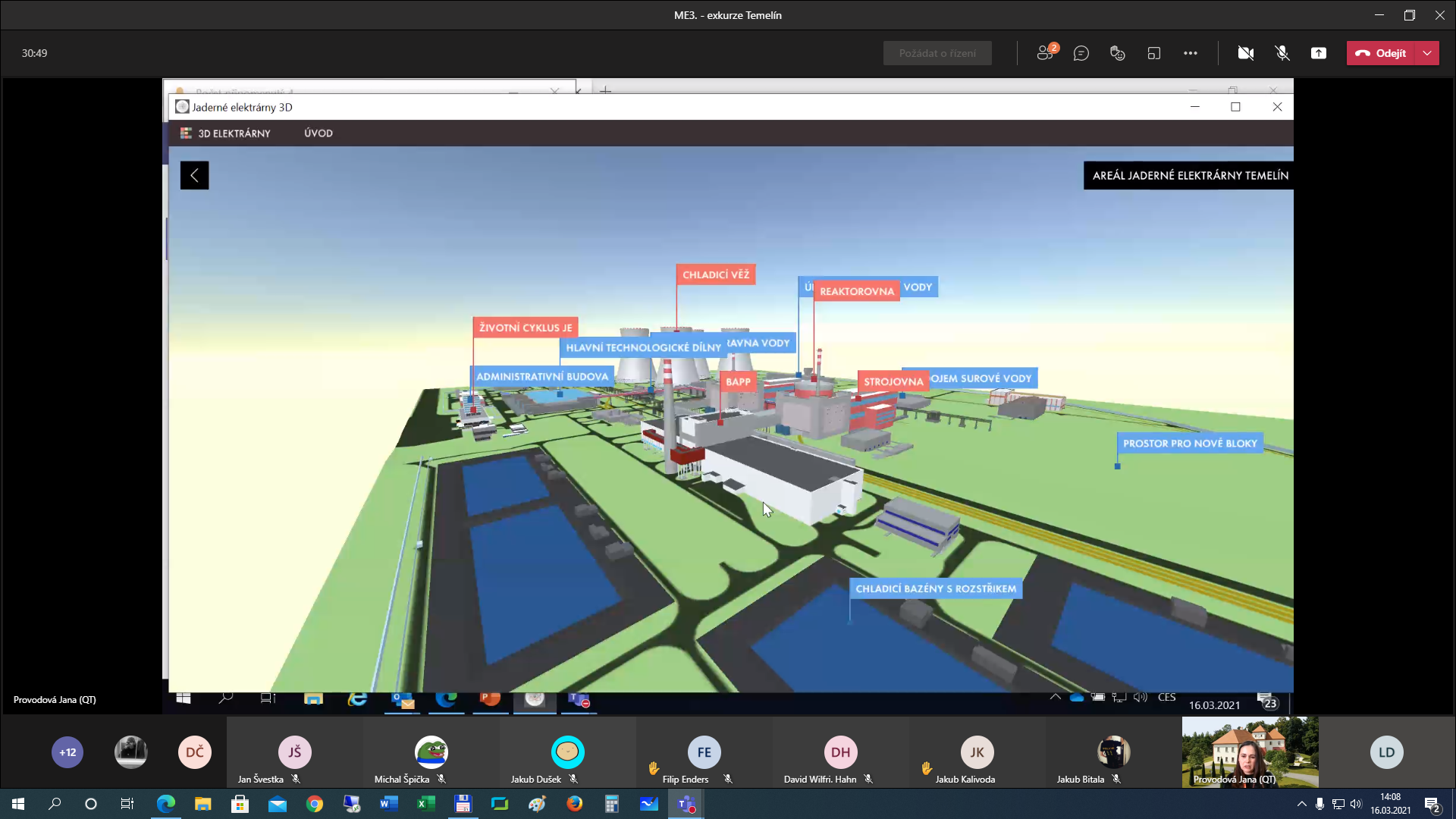Toggle the camera on
The height and width of the screenshot is (819, 1456).
click(1245, 53)
